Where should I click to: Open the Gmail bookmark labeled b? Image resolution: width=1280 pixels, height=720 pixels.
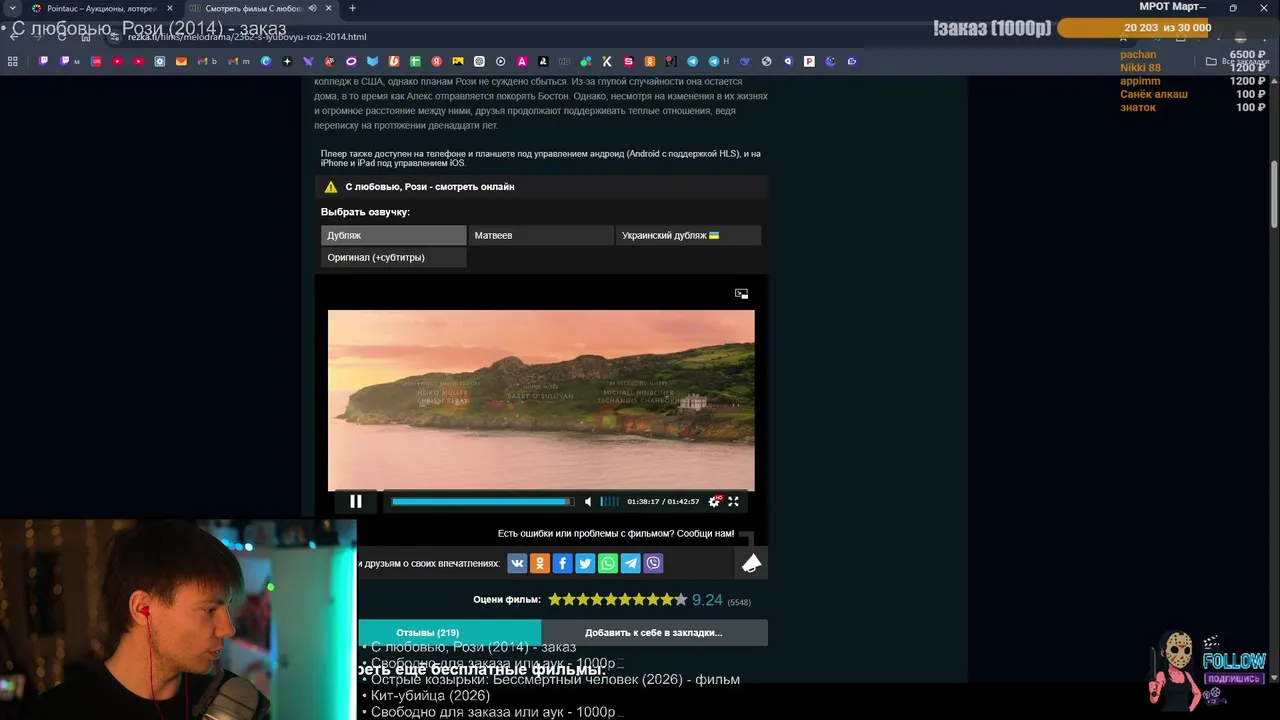click(x=207, y=61)
